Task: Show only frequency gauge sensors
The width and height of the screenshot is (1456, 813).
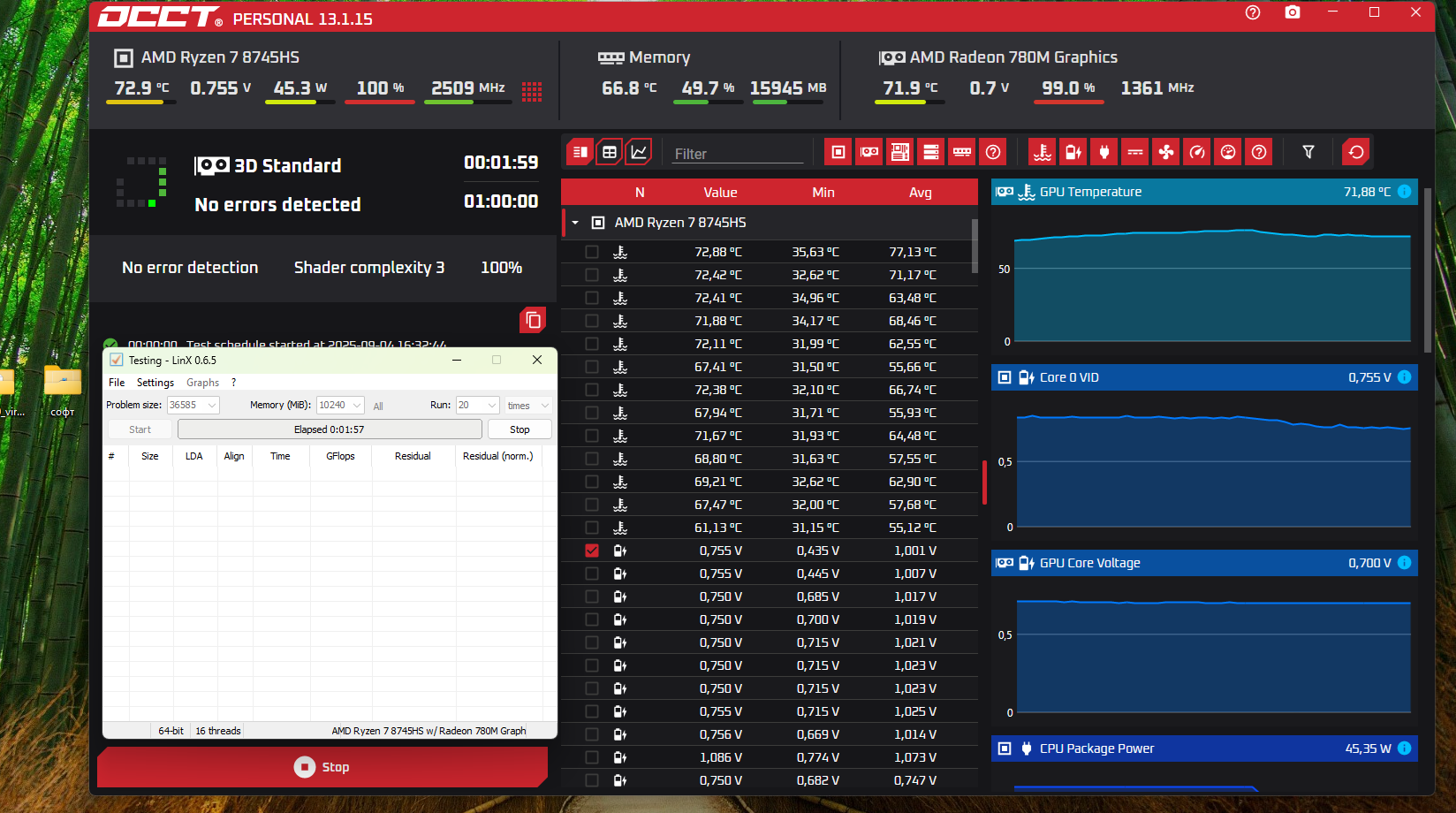Action: [1197, 152]
